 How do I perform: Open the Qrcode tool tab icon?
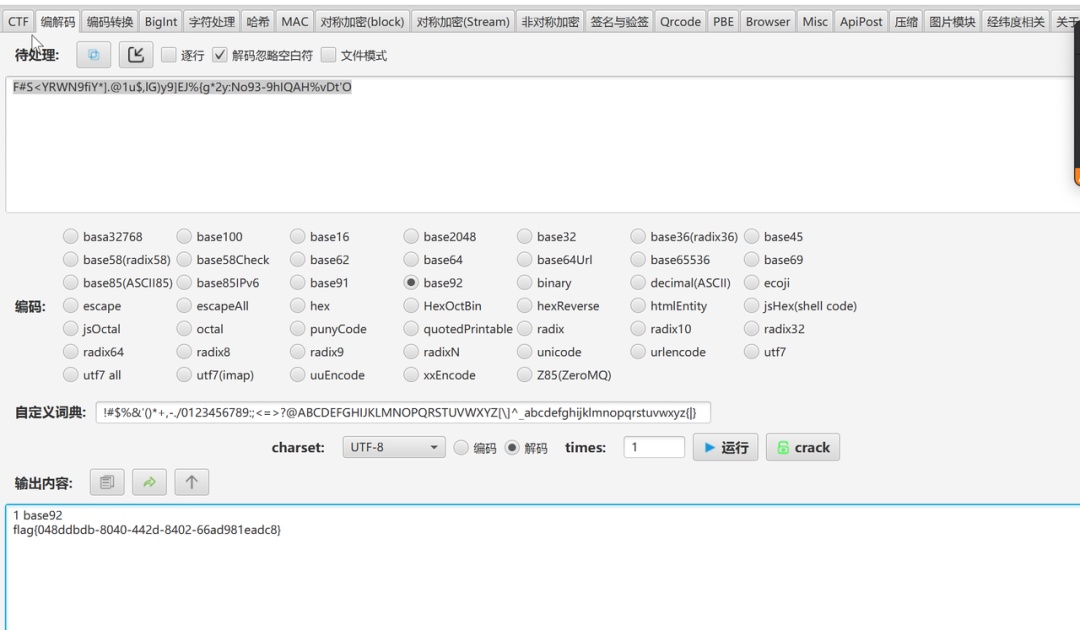(680, 20)
